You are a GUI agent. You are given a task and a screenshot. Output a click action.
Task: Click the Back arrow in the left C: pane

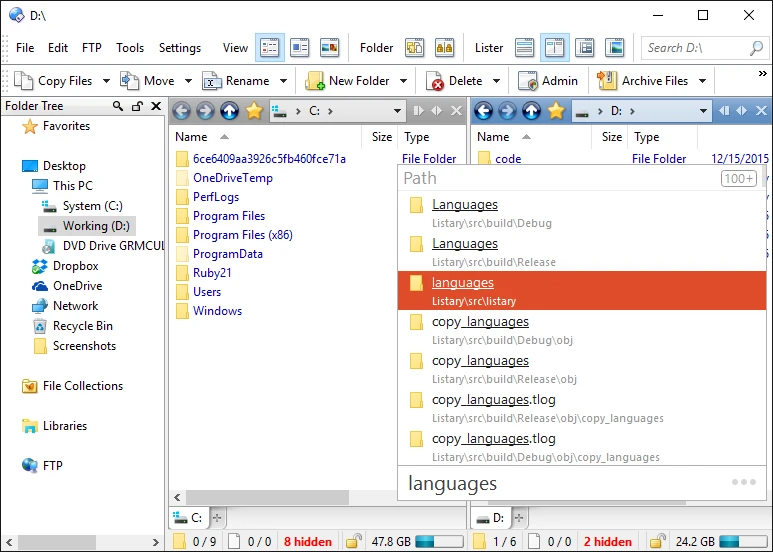[181, 111]
